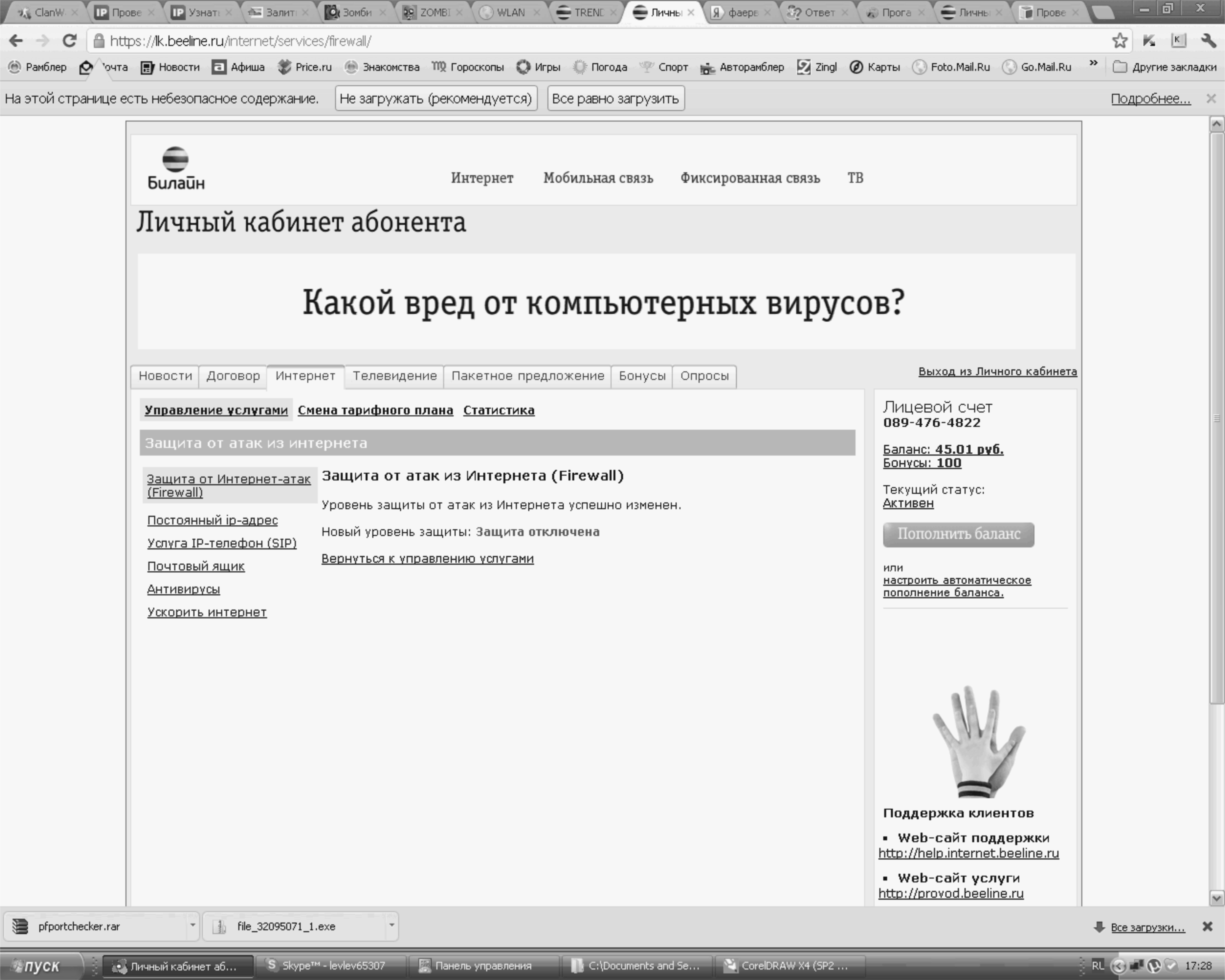
Task: Open the Рамблер bookmark
Action: 37,67
